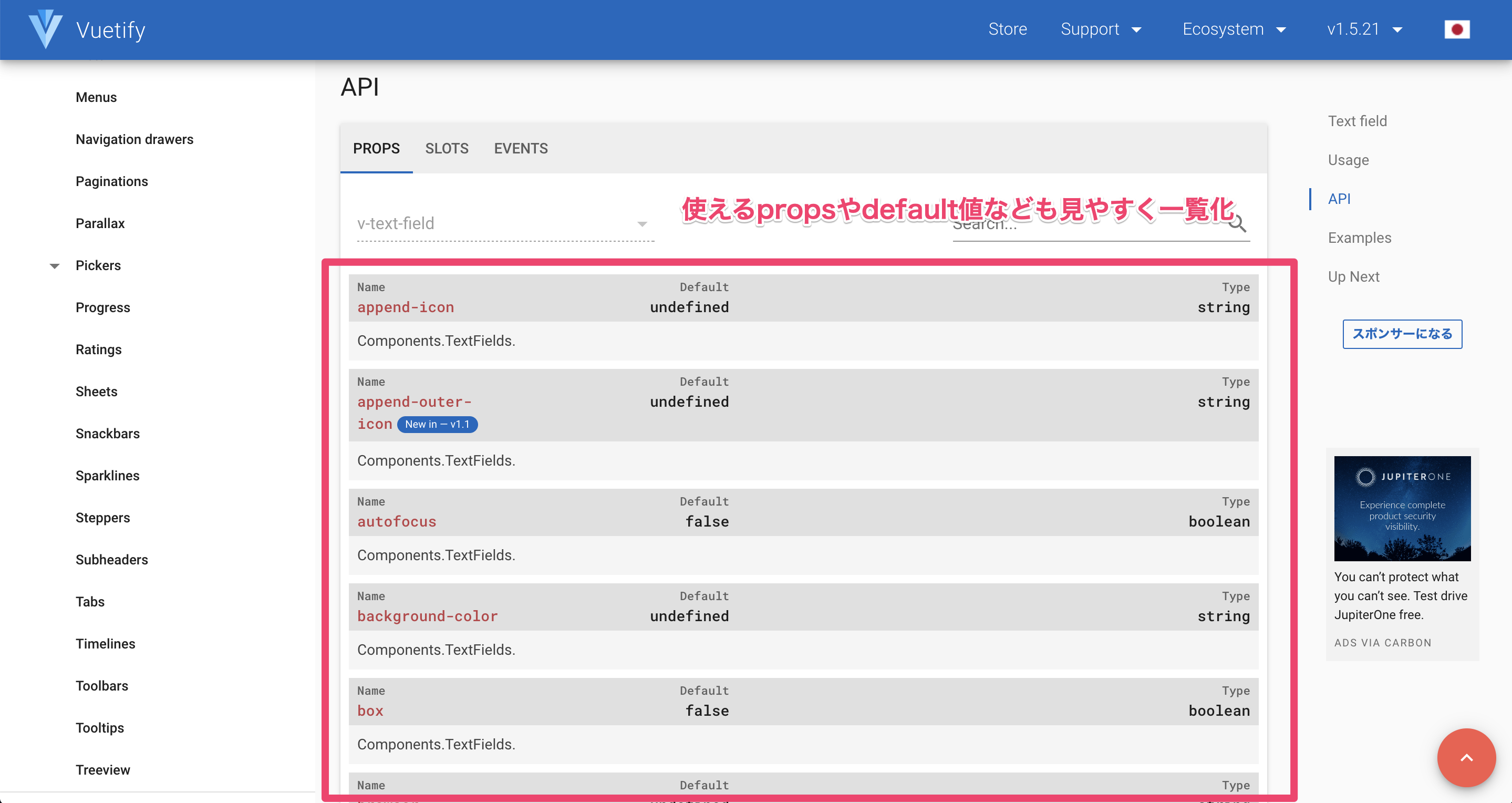Open Navigation drawers in sidebar
1512x803 pixels.
click(134, 139)
